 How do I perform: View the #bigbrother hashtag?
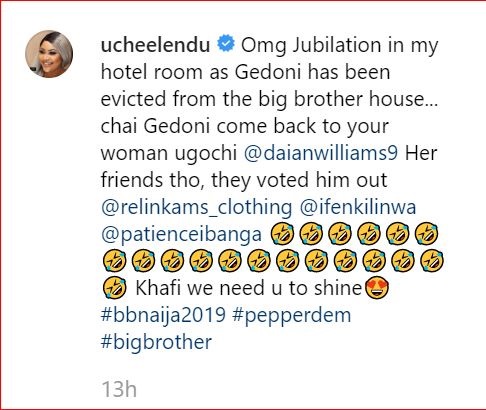coord(156,342)
